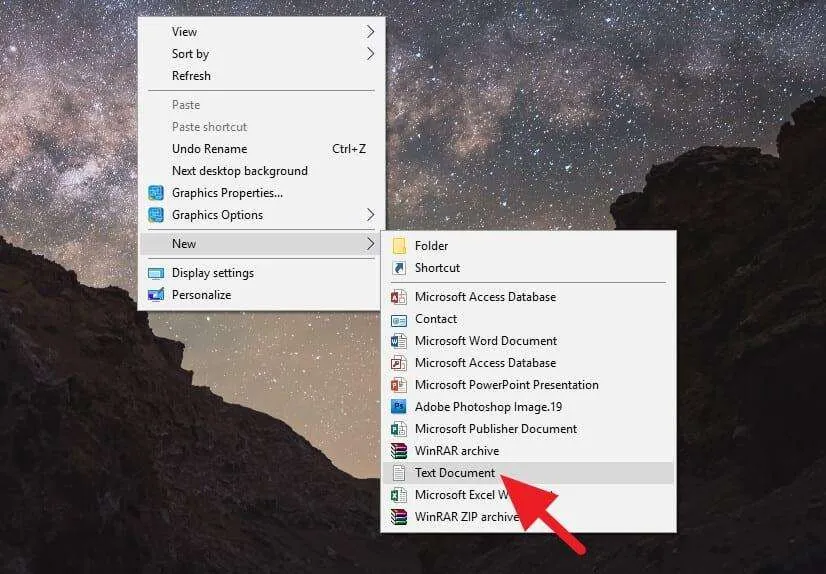Click the Microsoft PowerPoint Presentation icon
This screenshot has height=574, width=826.
tap(399, 385)
